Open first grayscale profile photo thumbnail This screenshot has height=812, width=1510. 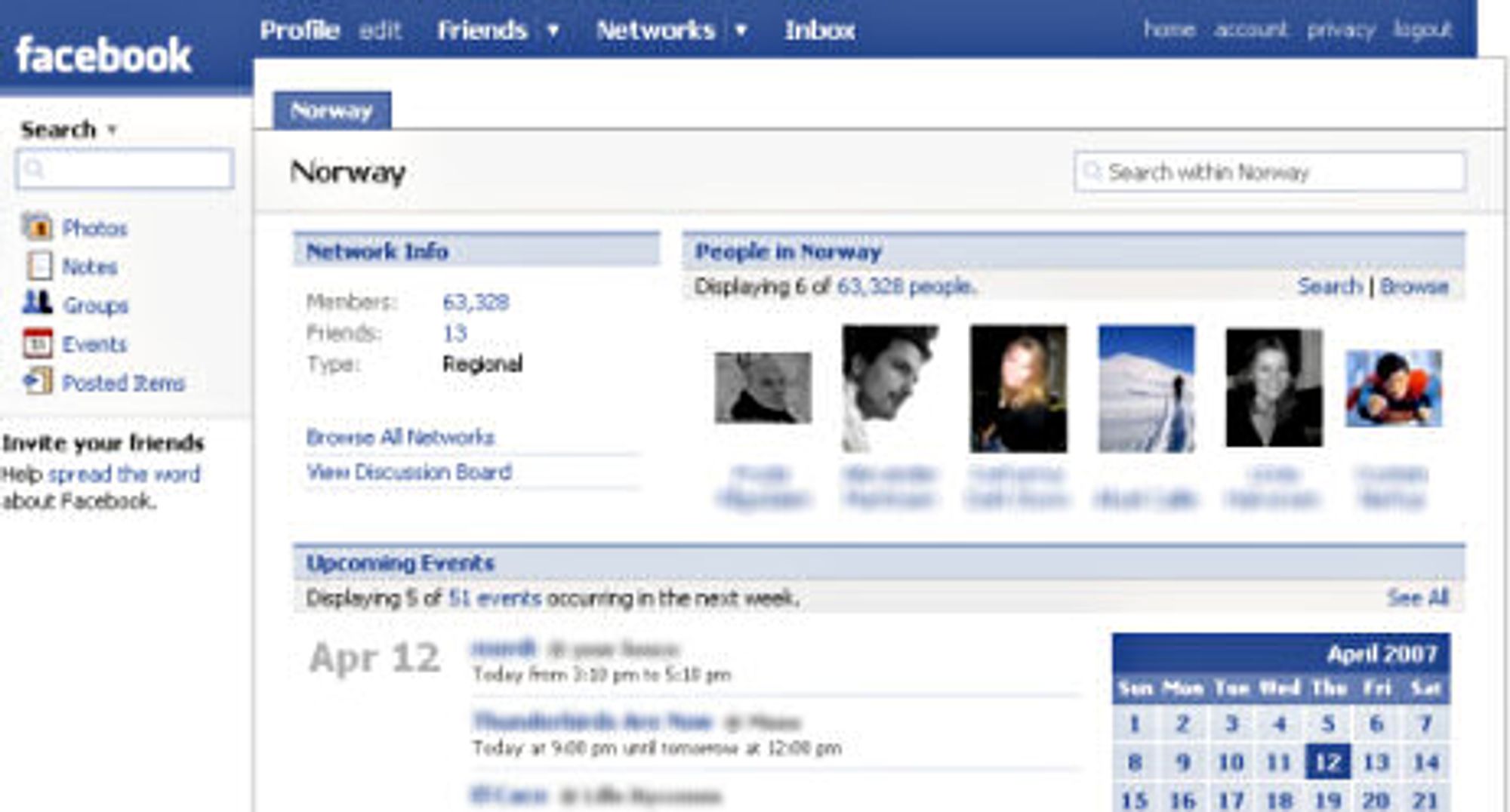point(763,388)
